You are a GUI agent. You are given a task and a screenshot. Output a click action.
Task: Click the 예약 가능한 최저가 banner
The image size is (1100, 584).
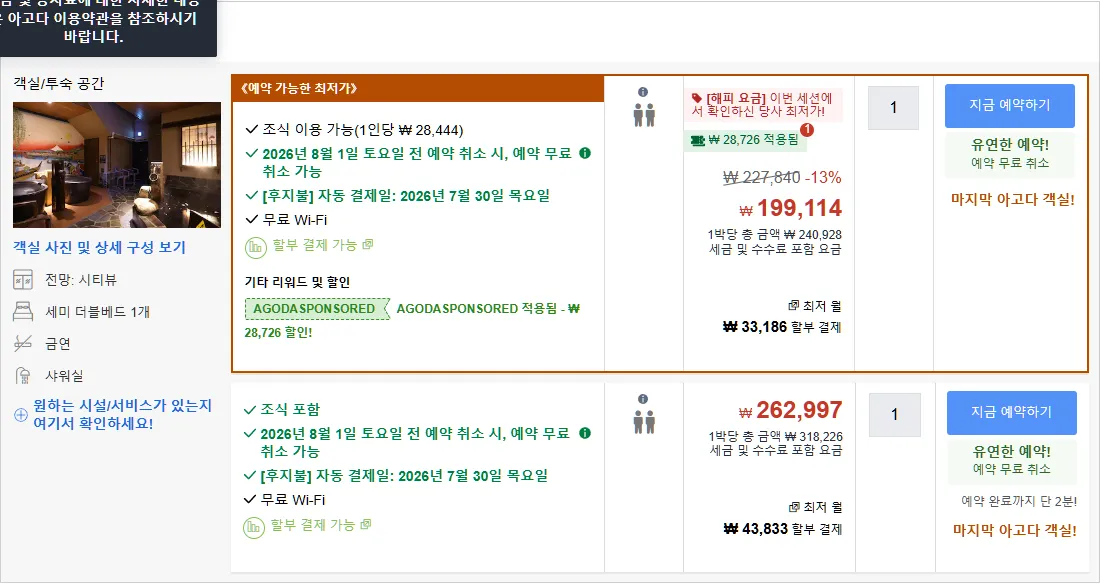coord(418,88)
